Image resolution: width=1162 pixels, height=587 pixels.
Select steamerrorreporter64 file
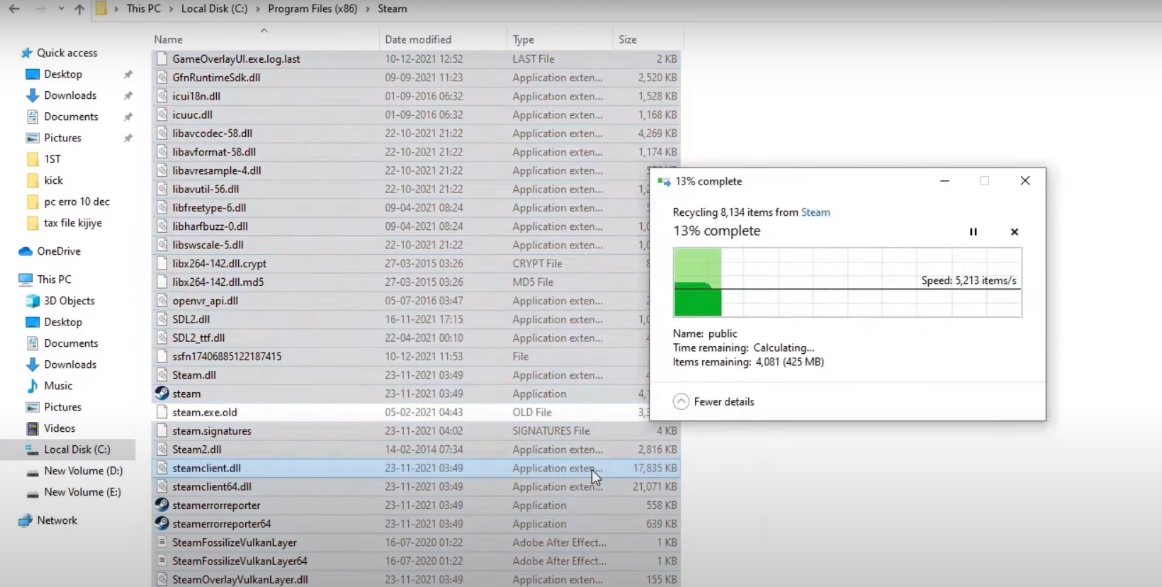pyautogui.click(x=222, y=524)
